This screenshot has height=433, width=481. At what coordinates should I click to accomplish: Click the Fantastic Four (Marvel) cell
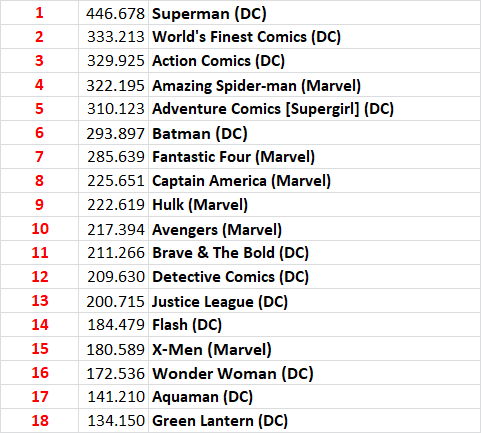tap(314, 157)
